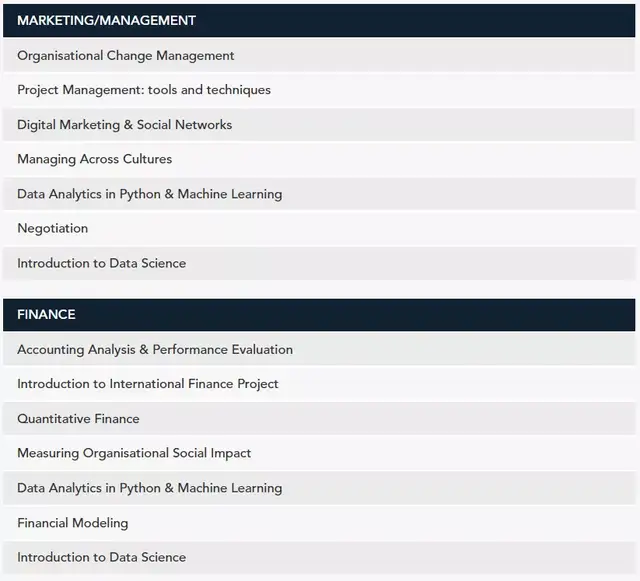Select the Negotiation course row
This screenshot has height=581, width=640.
(53, 228)
